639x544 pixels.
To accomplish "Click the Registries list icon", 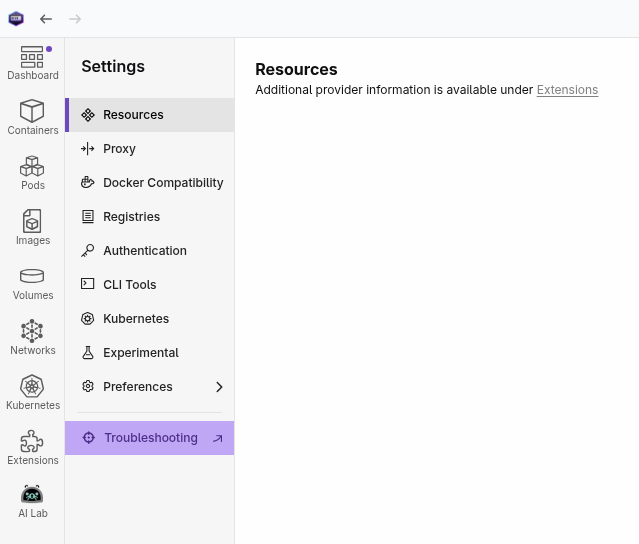I will (88, 216).
